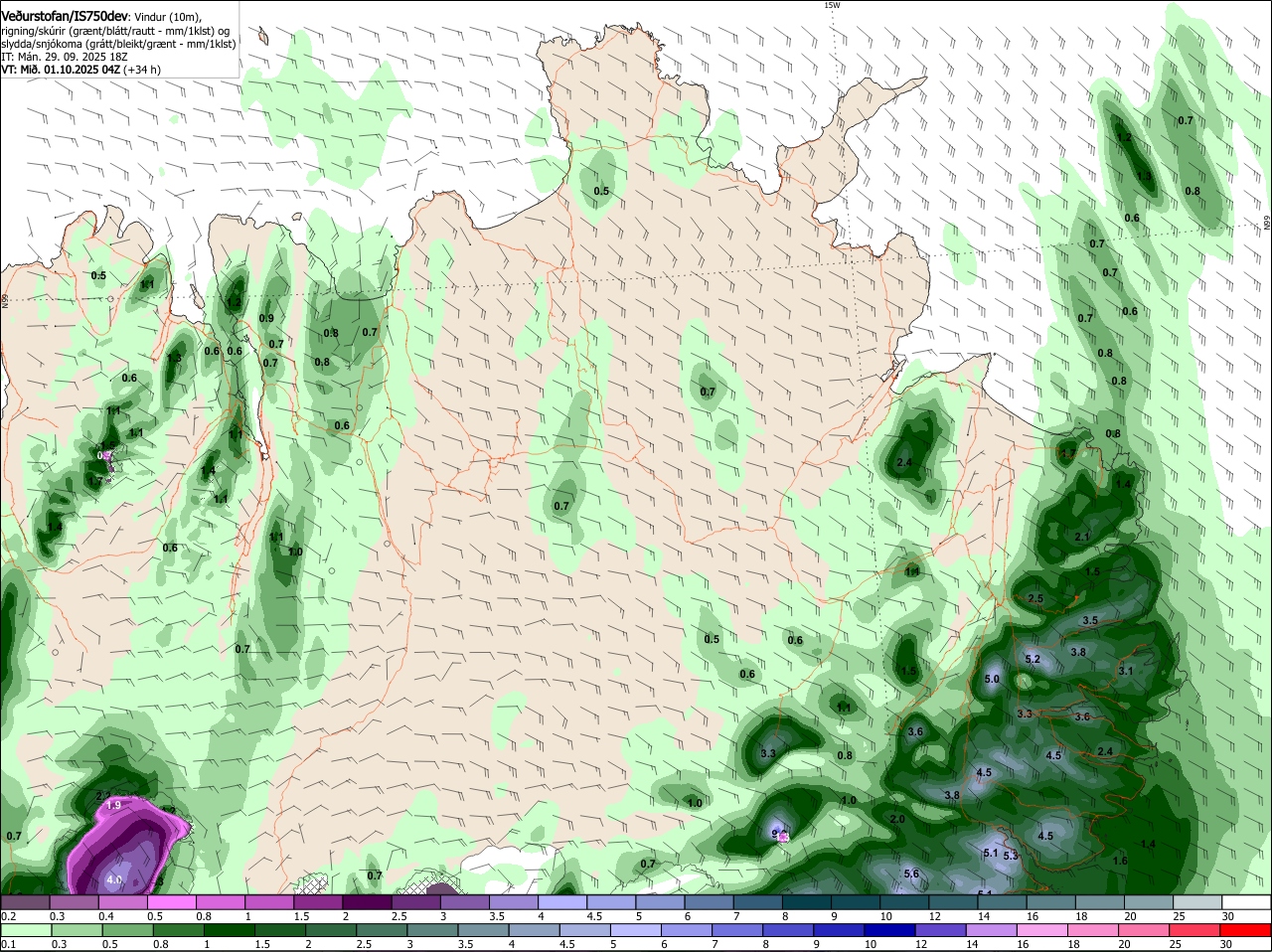Click the 2.1 precipitation value on the map

pyautogui.click(x=1082, y=537)
